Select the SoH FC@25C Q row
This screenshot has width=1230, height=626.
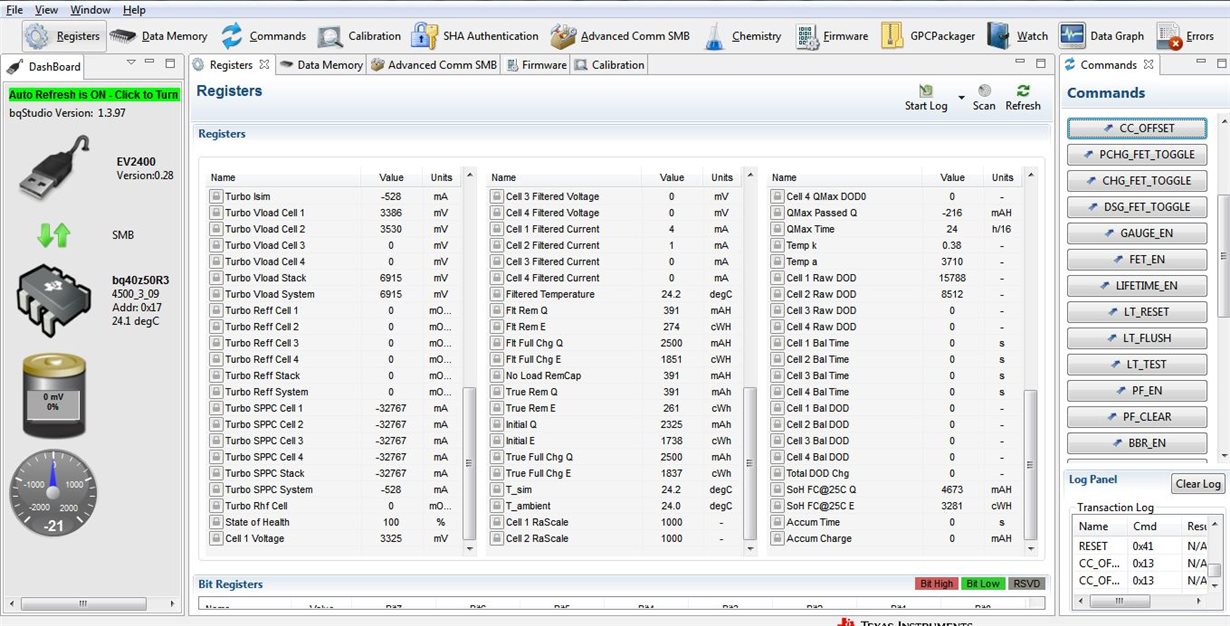(x=895, y=490)
